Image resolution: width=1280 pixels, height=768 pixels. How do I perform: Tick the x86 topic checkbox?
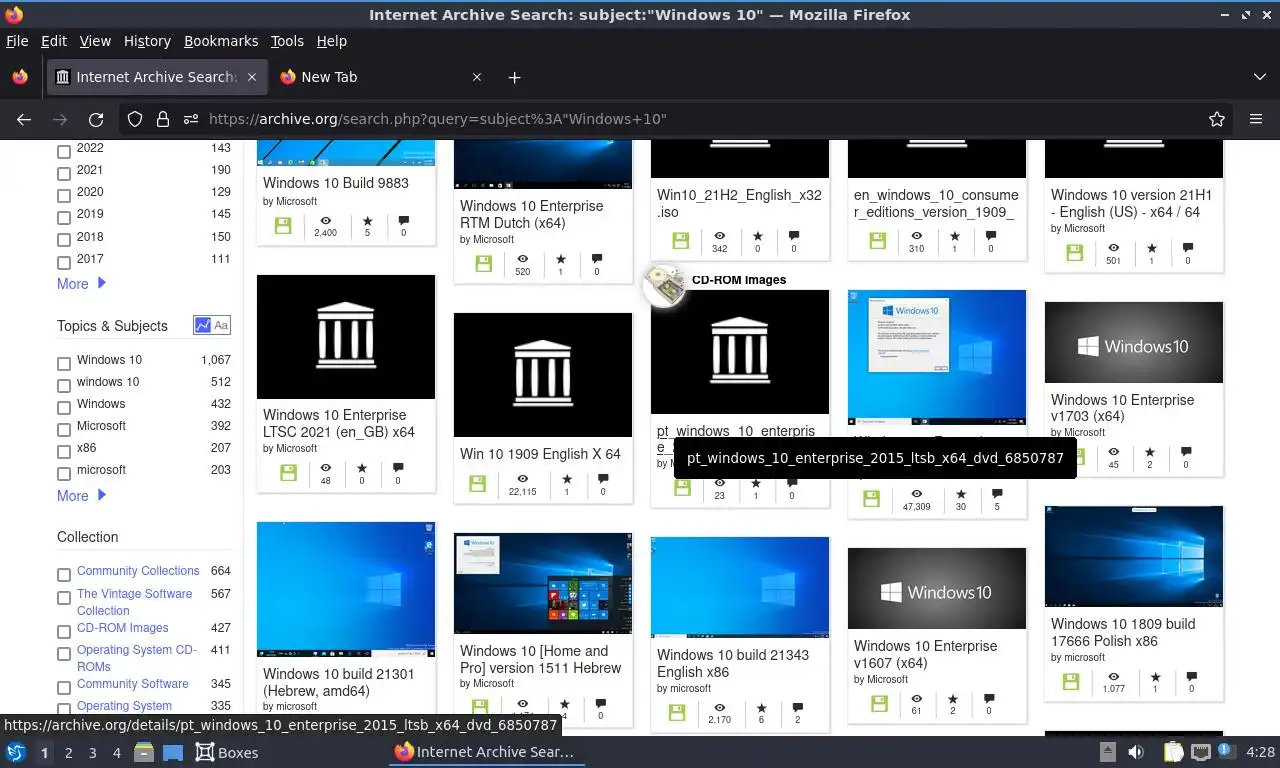pos(64,452)
